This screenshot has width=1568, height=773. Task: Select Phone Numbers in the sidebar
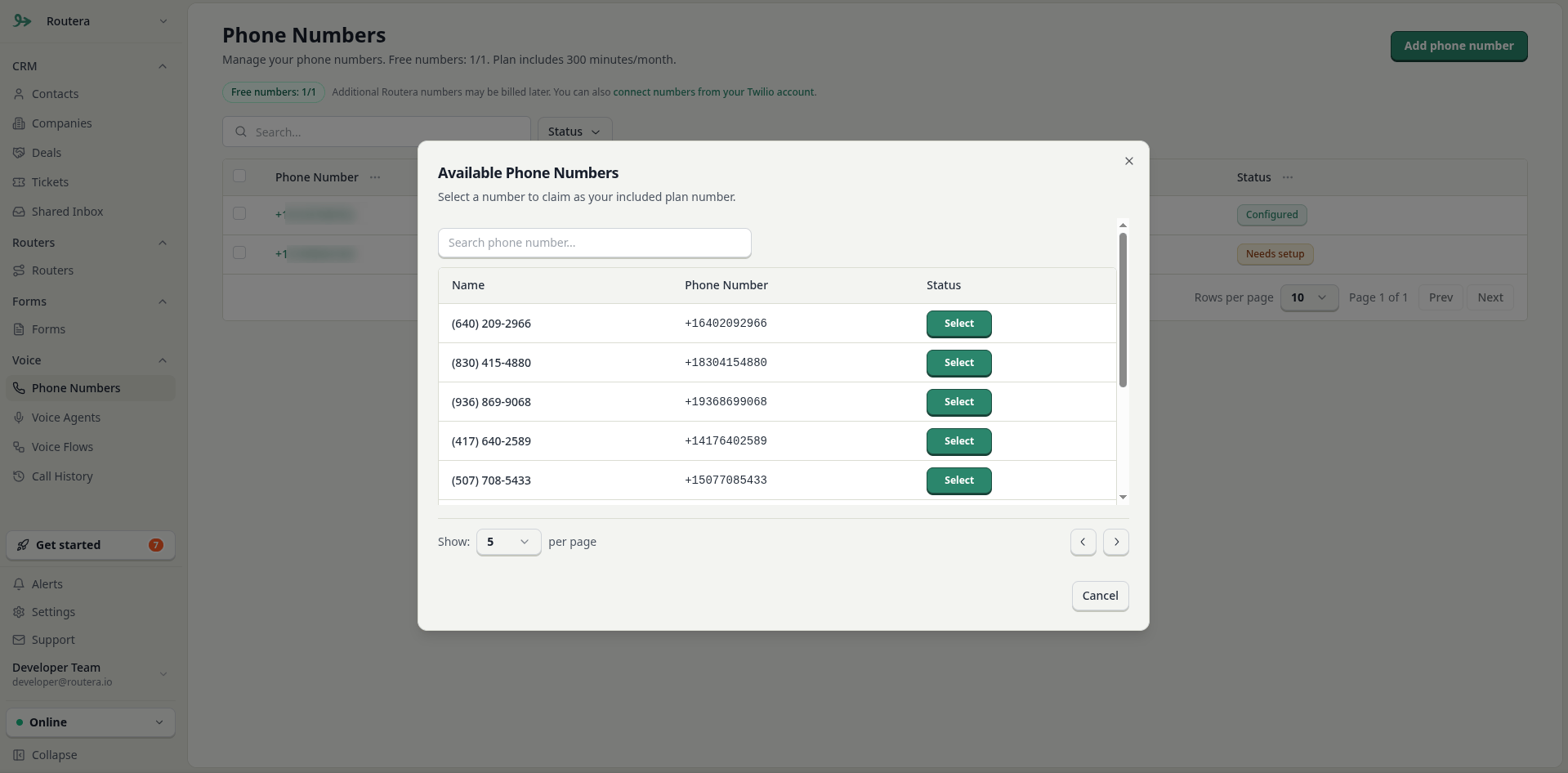click(90, 388)
